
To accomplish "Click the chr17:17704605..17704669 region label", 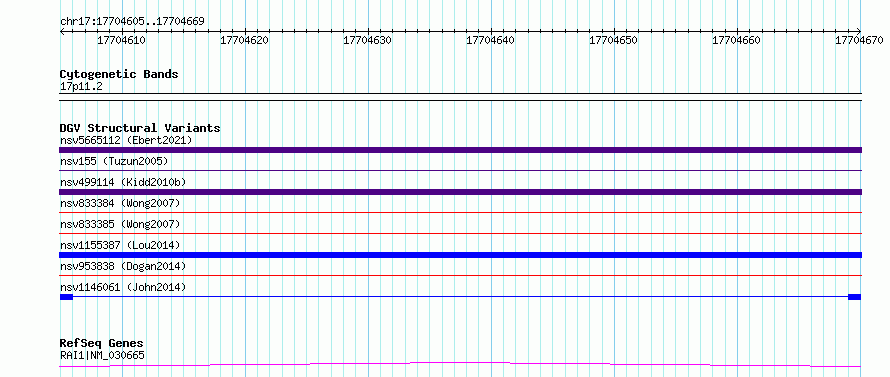I will [132, 22].
